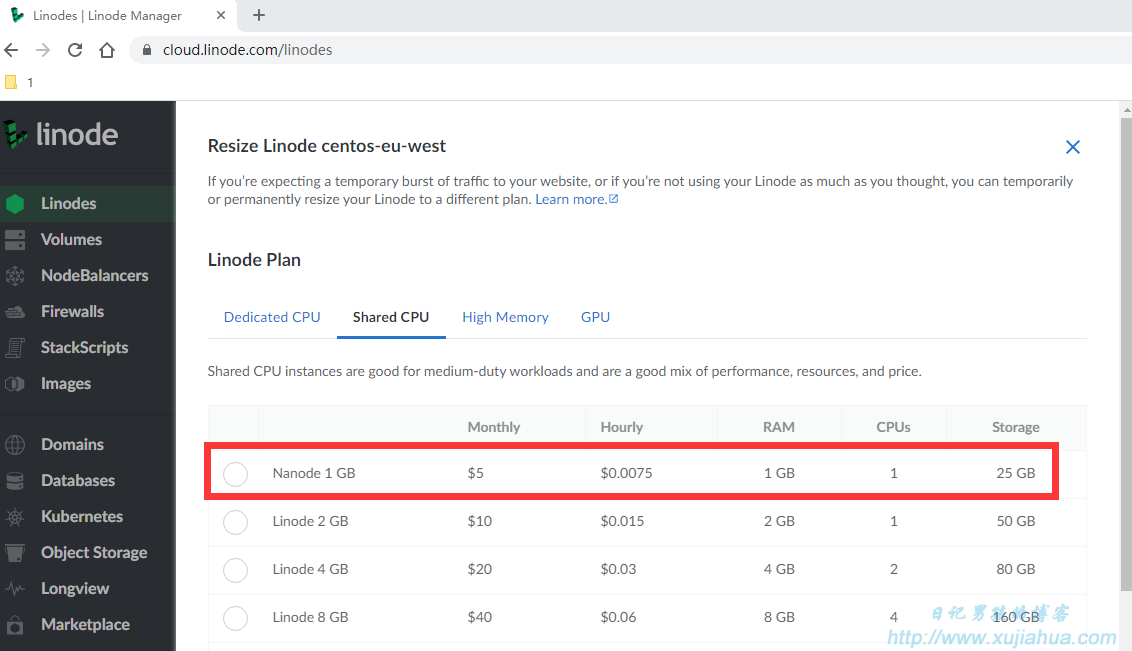
Task: Click the Marketplace bag icon
Action: point(14,625)
